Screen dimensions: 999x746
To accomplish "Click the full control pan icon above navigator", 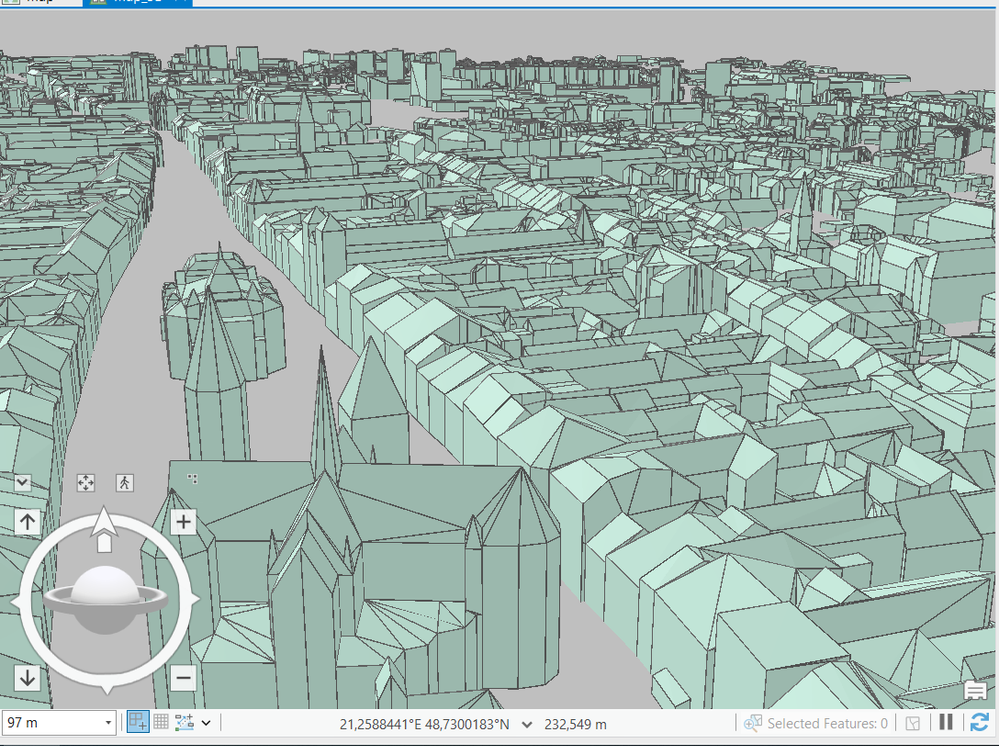I will coord(86,483).
